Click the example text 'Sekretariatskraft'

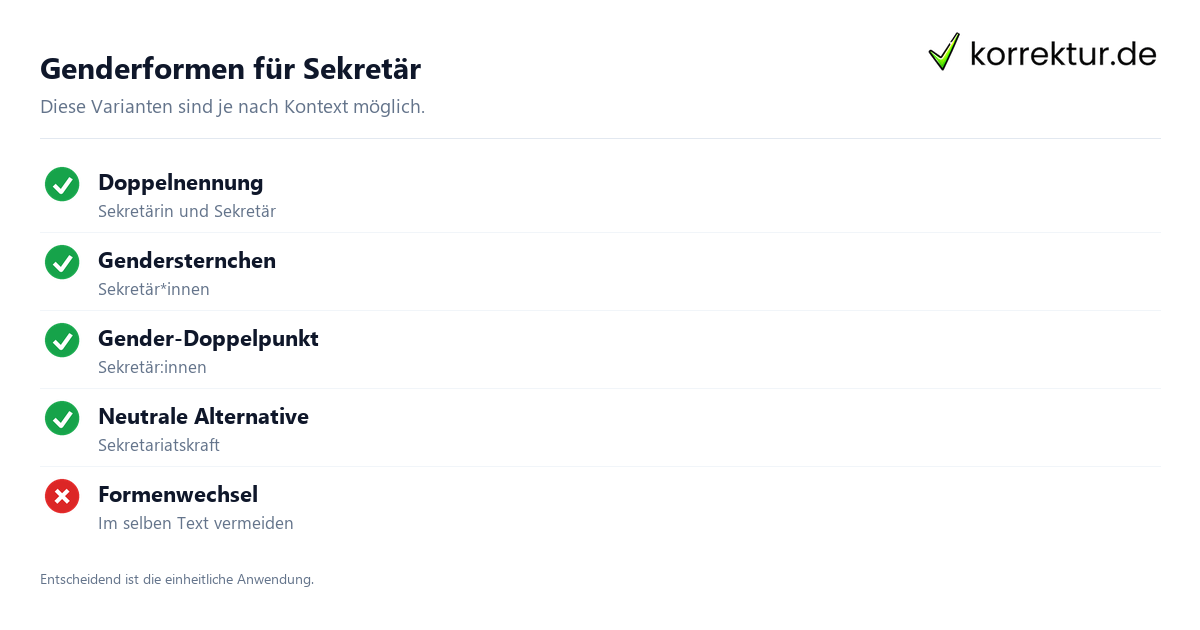[x=159, y=445]
